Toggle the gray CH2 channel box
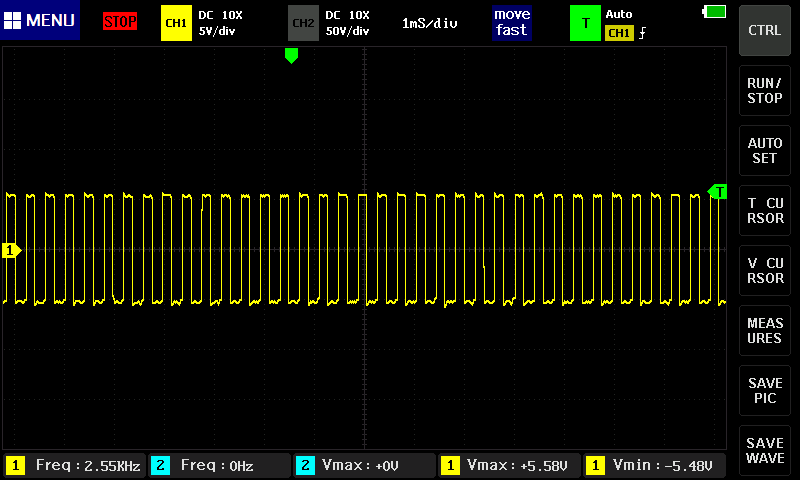The width and height of the screenshot is (800, 480). [303, 22]
